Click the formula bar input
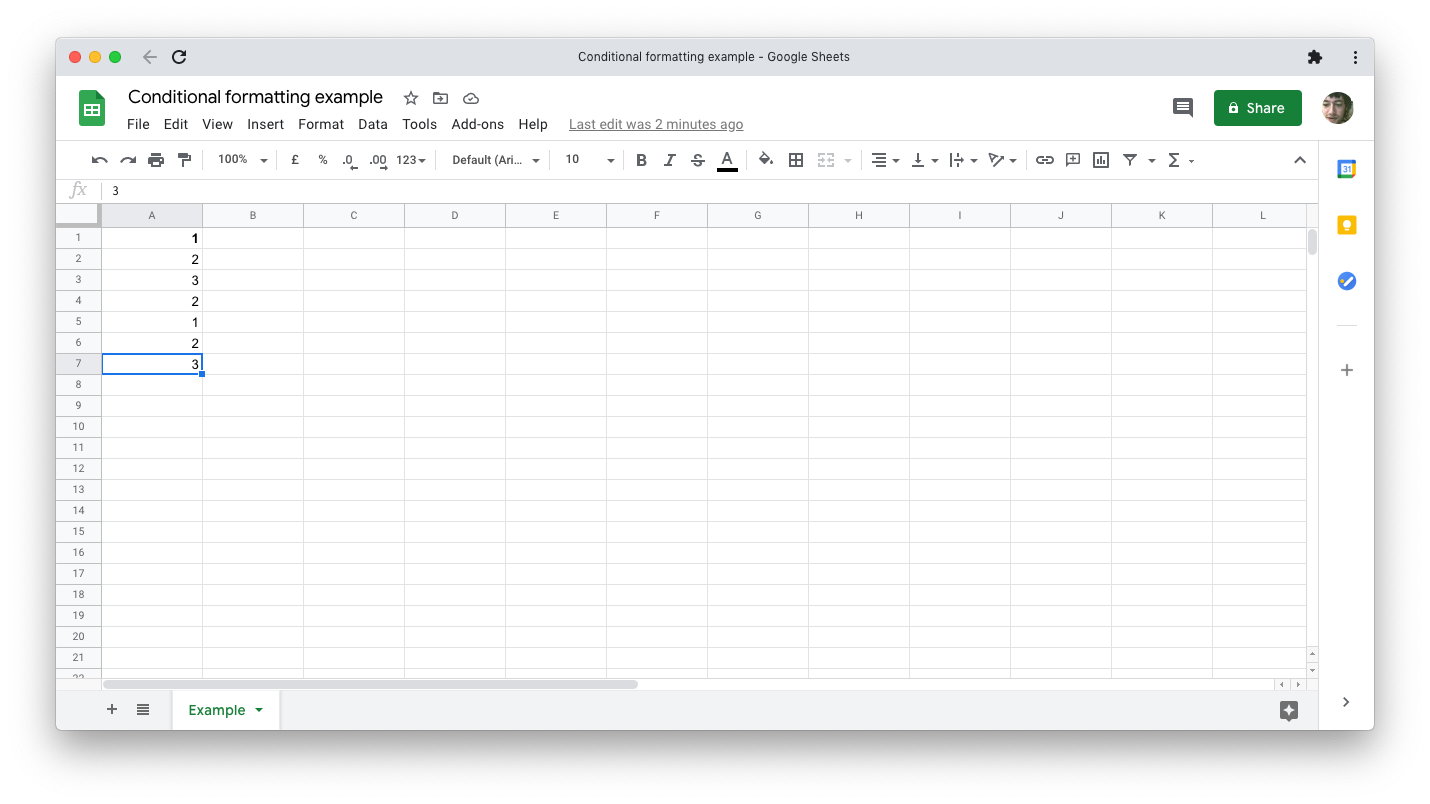Viewport: 1430px width, 804px height. point(708,190)
